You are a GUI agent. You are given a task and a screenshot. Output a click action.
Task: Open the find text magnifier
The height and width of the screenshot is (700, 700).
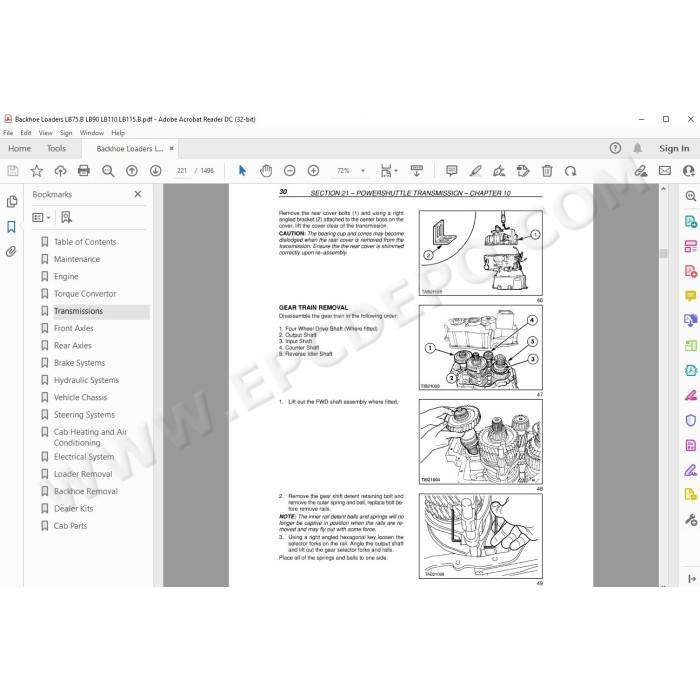(108, 171)
